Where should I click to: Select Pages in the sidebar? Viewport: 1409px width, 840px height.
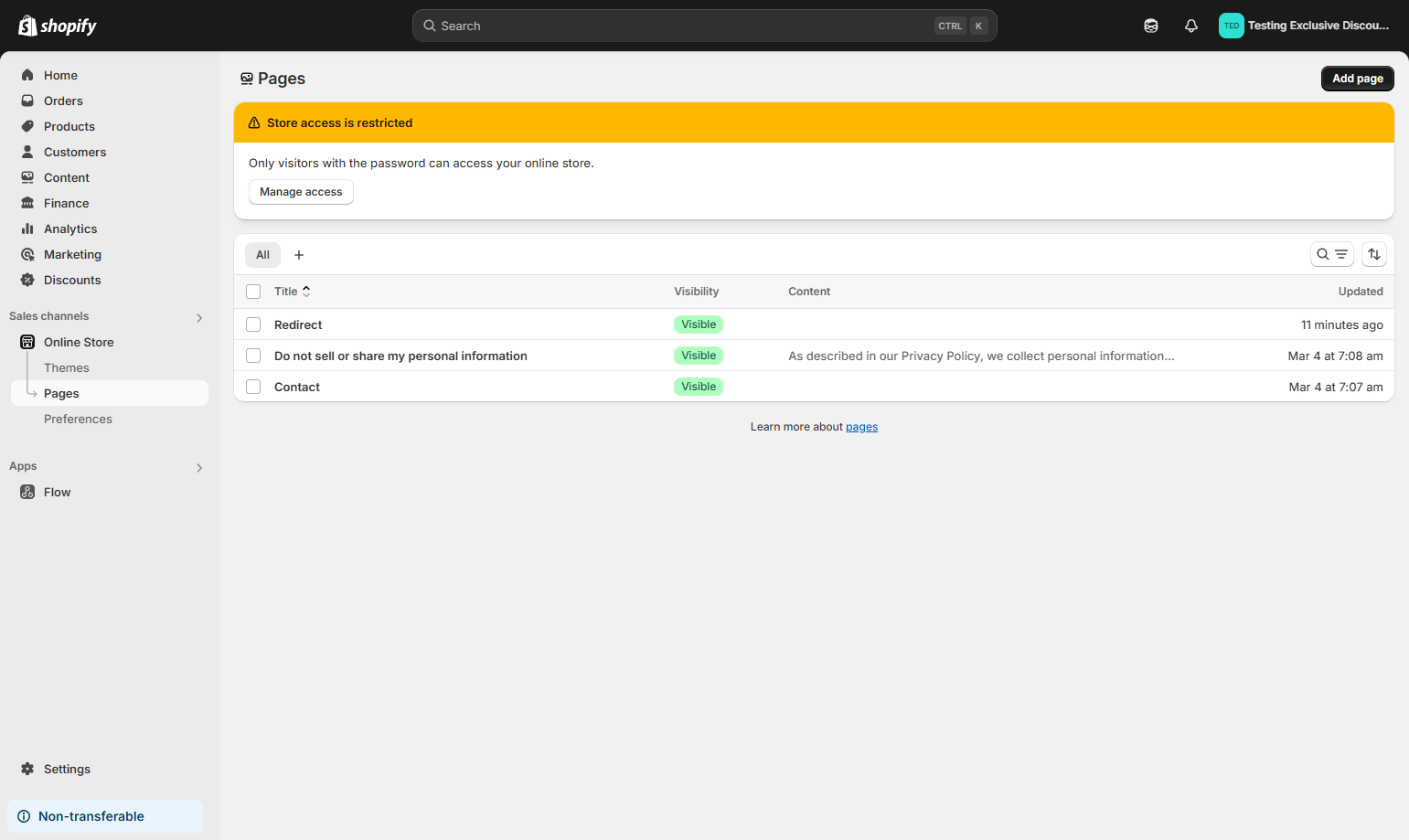point(110,393)
